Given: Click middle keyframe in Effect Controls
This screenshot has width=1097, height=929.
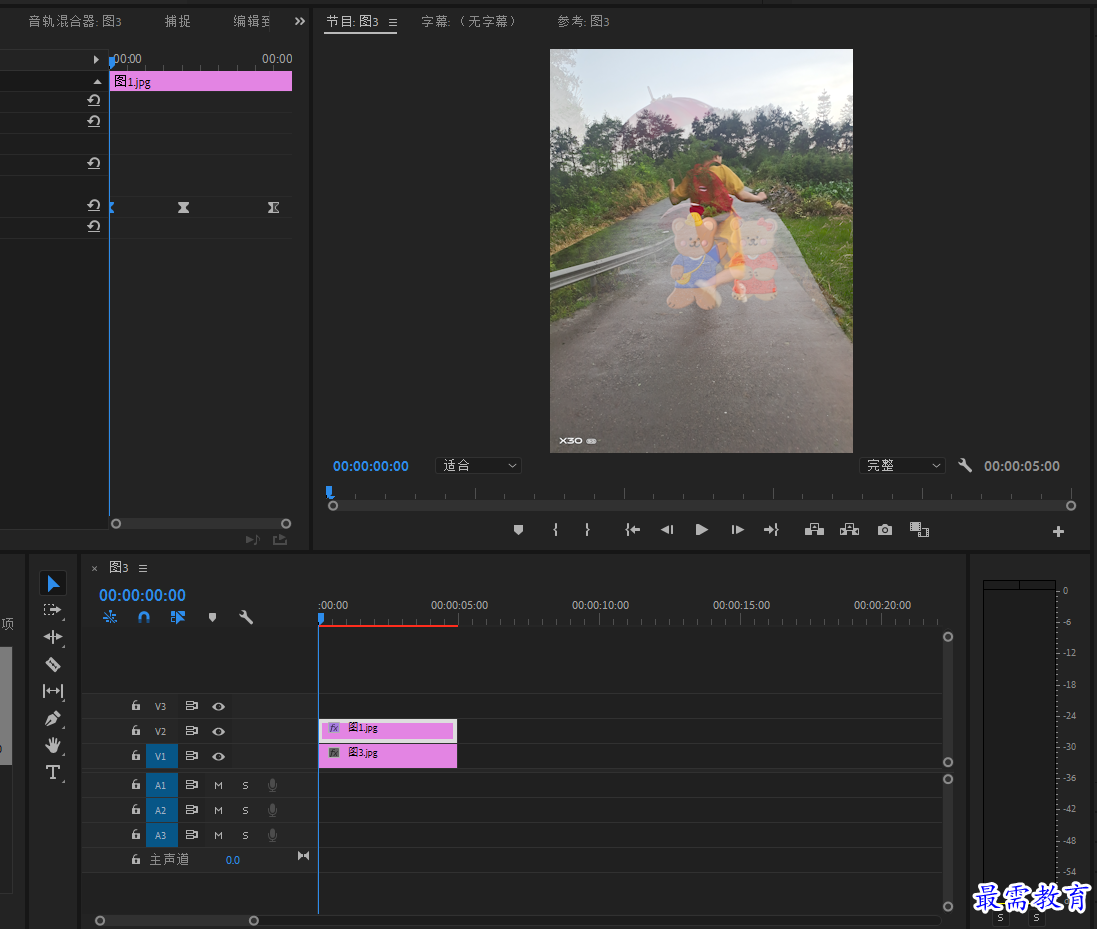Looking at the screenshot, I should (183, 207).
